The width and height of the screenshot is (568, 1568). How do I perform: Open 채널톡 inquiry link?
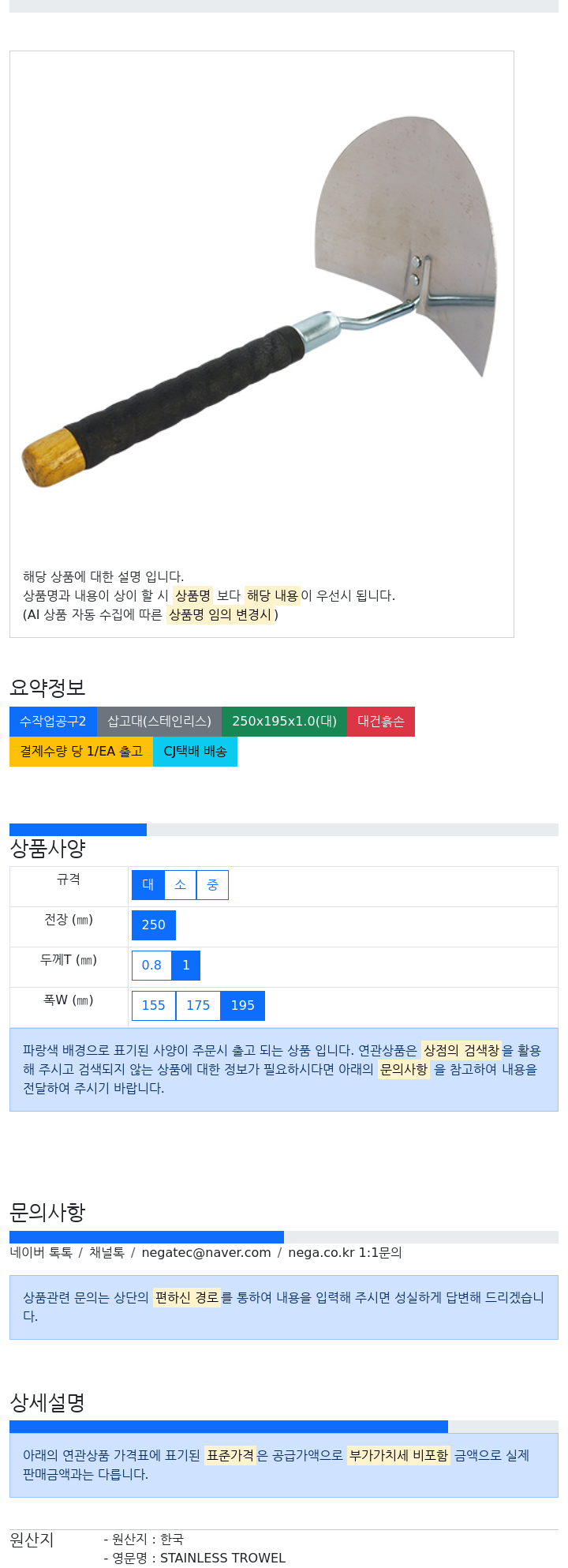pos(106,1253)
